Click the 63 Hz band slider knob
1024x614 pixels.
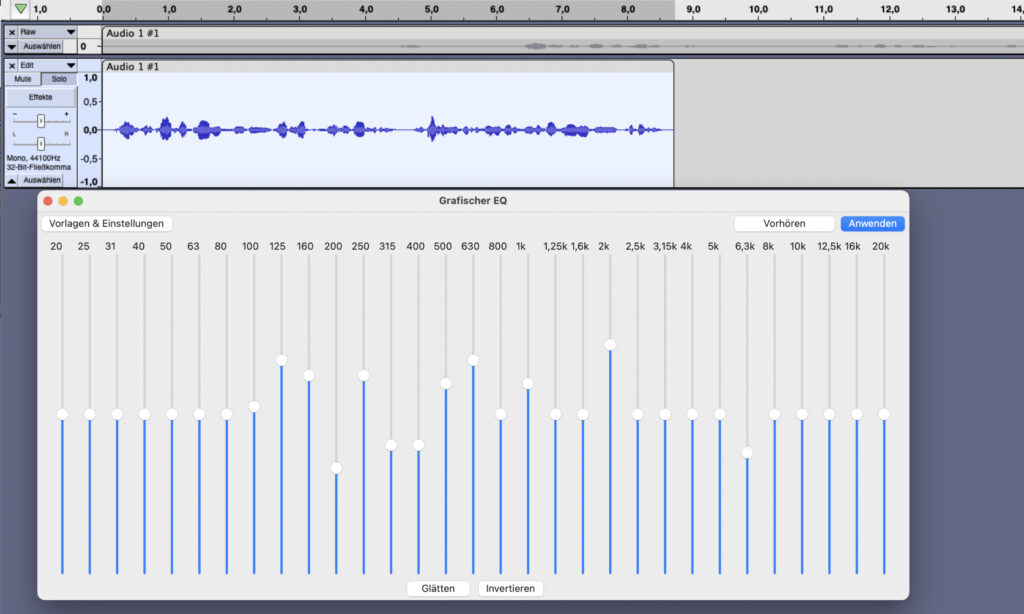(200, 414)
